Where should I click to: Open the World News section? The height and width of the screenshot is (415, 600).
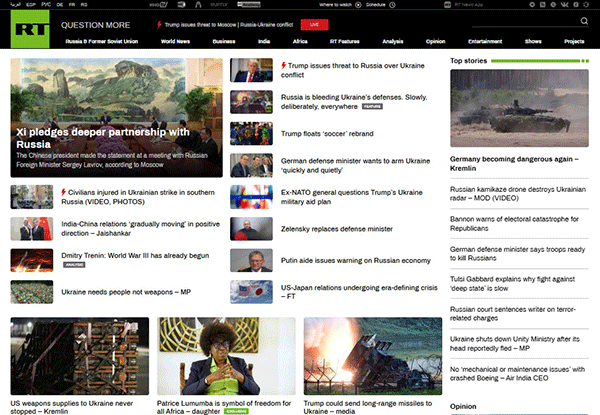[x=175, y=41]
